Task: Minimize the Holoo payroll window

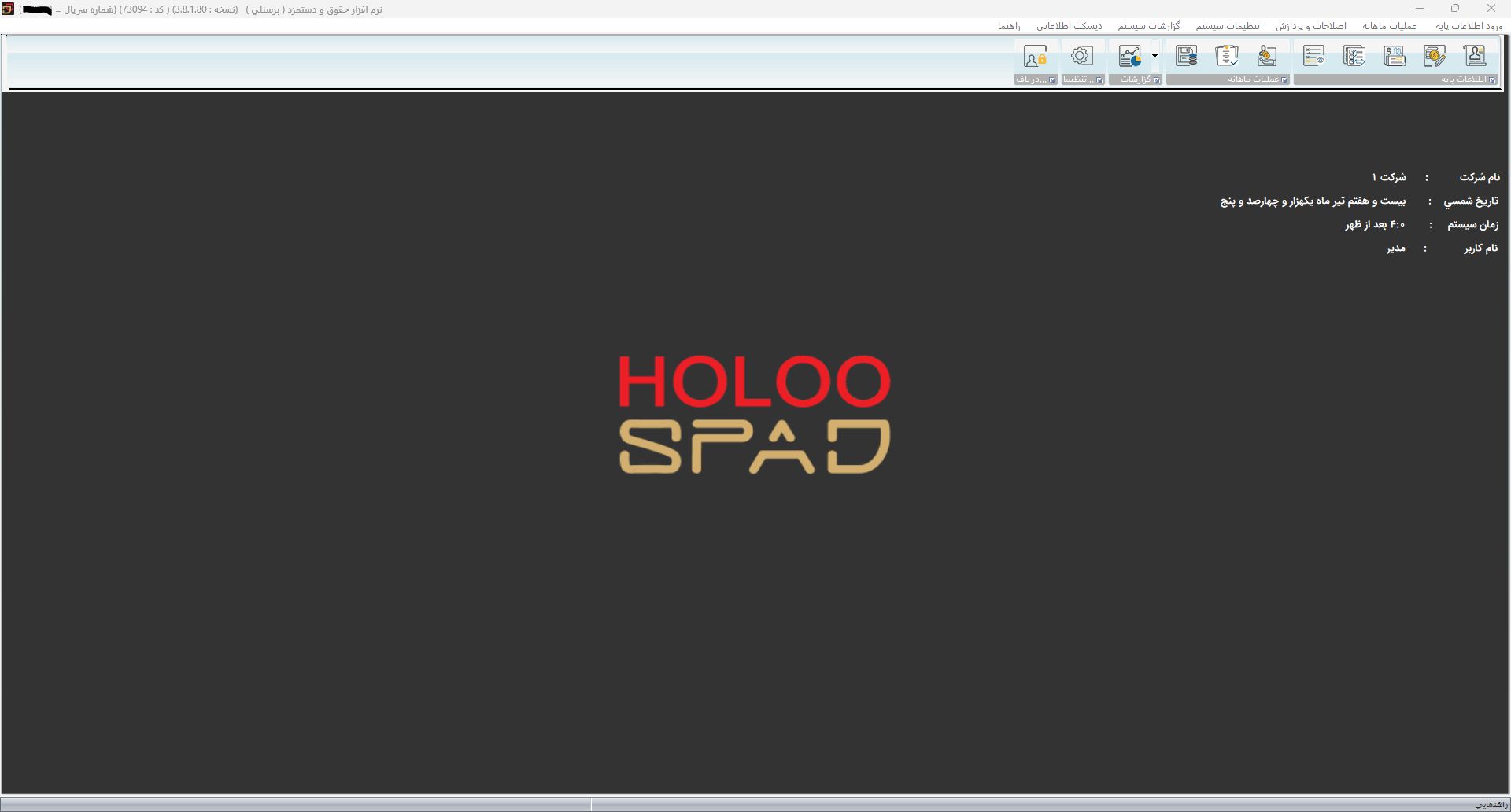Action: point(1420,9)
